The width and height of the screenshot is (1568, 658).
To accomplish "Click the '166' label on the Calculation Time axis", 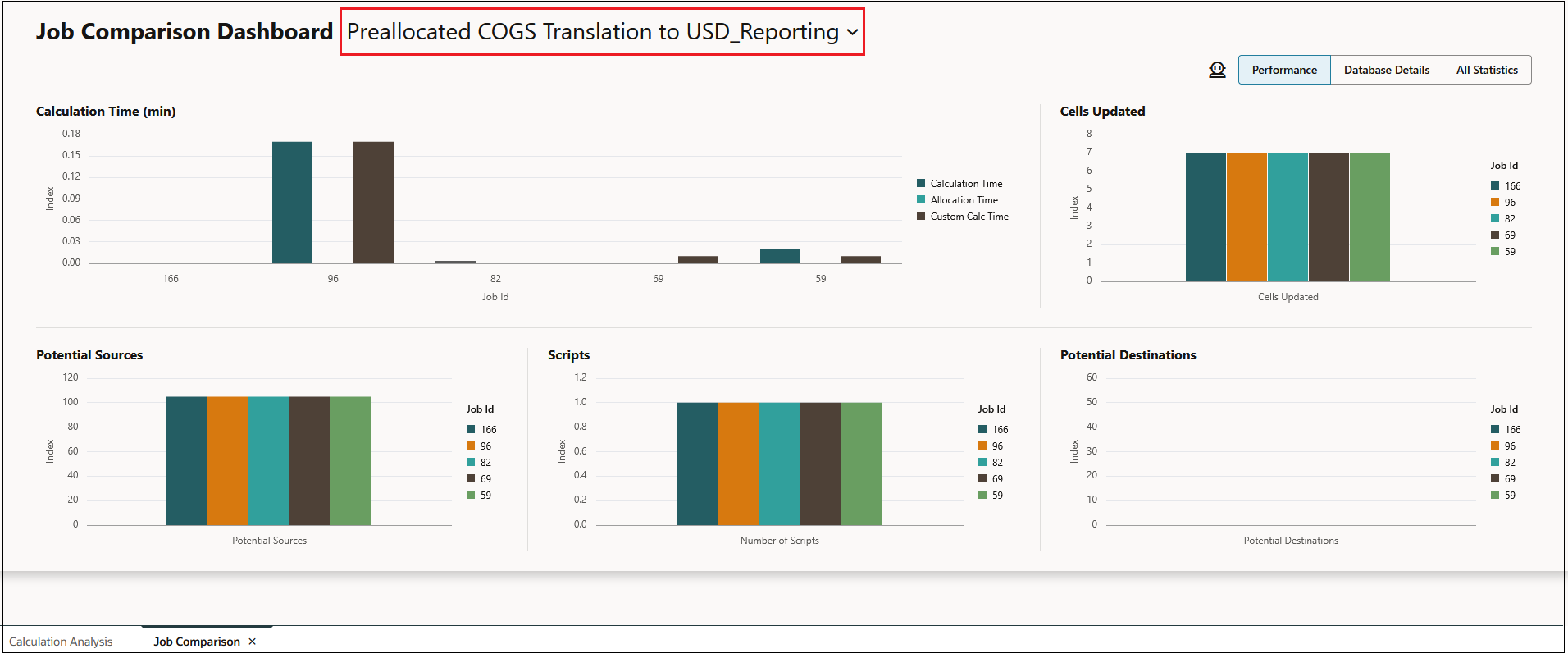I will (171, 279).
